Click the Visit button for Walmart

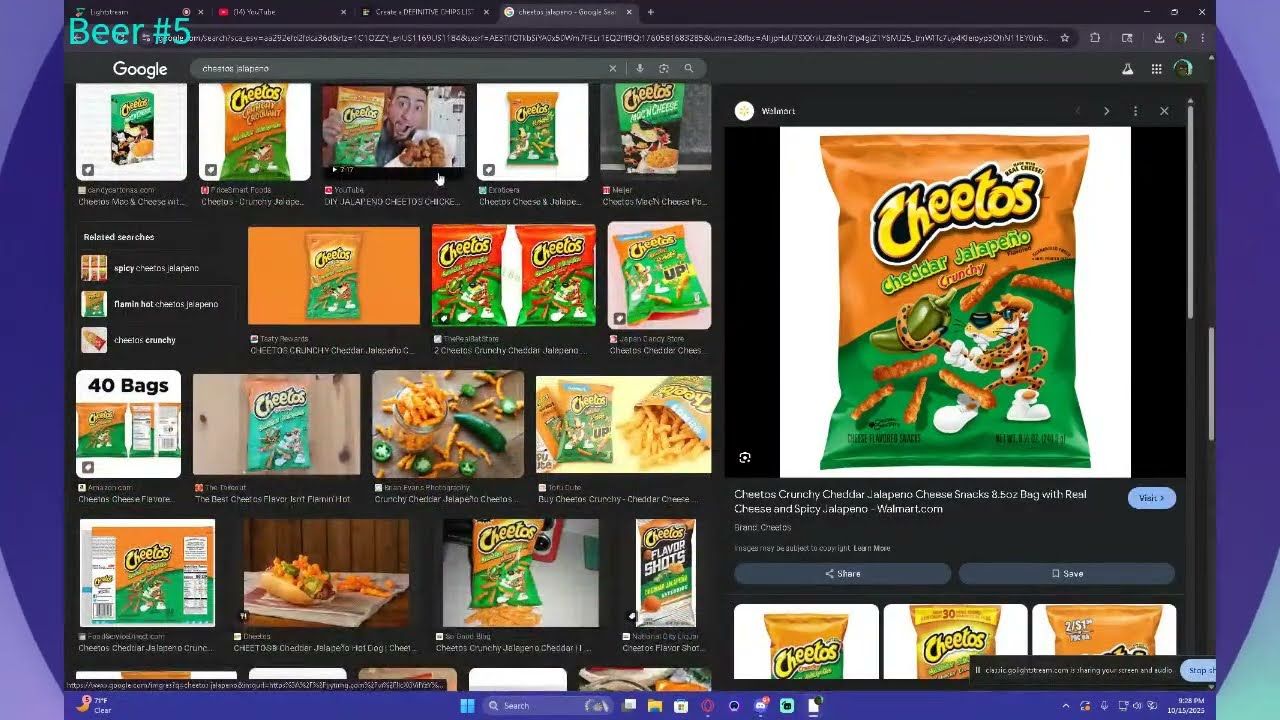[x=1152, y=498]
